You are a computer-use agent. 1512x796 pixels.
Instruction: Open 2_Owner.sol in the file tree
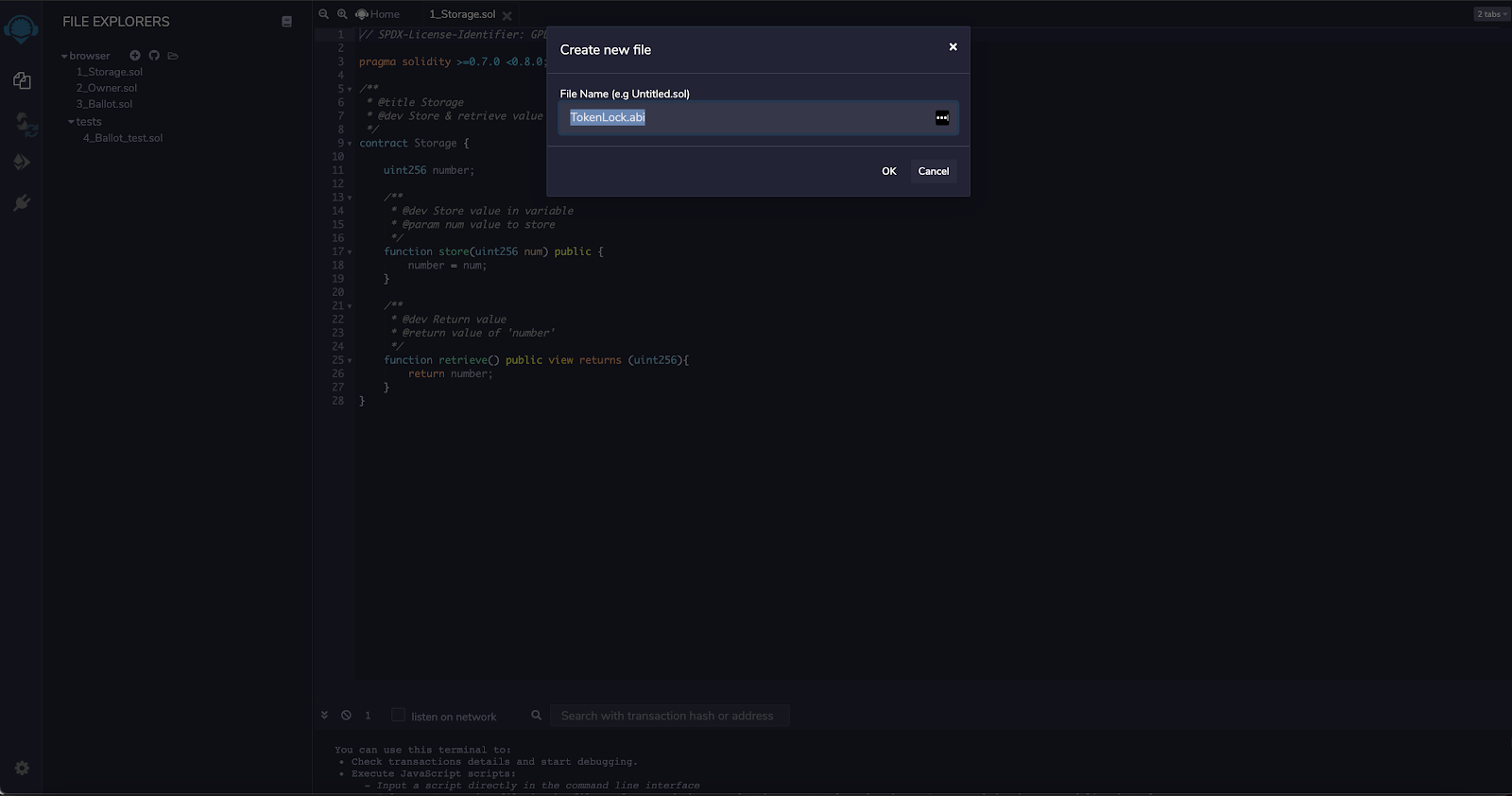107,88
